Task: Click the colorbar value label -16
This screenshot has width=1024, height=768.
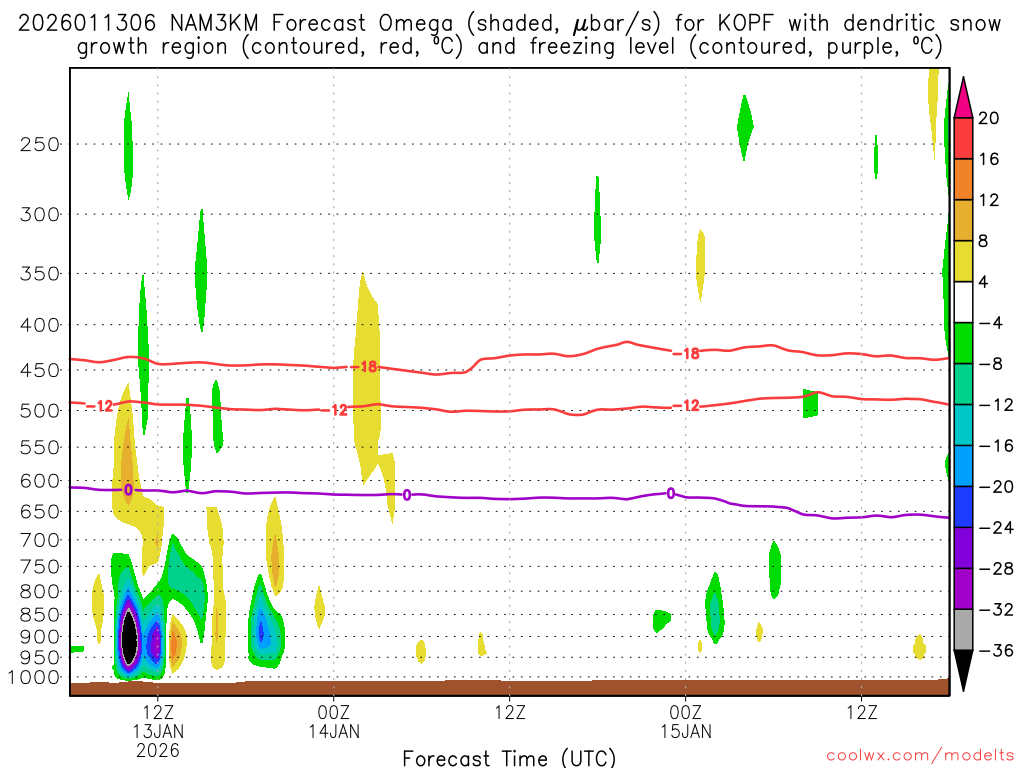Action: (996, 446)
